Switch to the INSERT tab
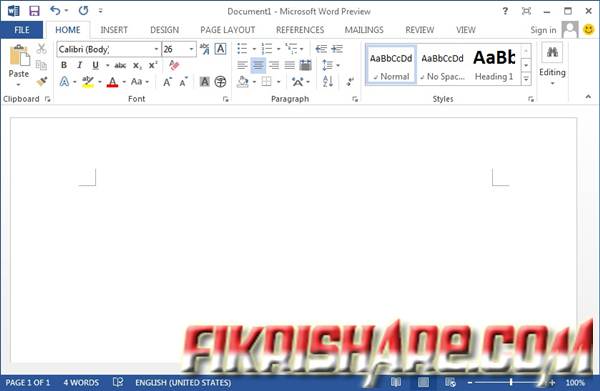The height and width of the screenshot is (391, 600). coord(114,30)
